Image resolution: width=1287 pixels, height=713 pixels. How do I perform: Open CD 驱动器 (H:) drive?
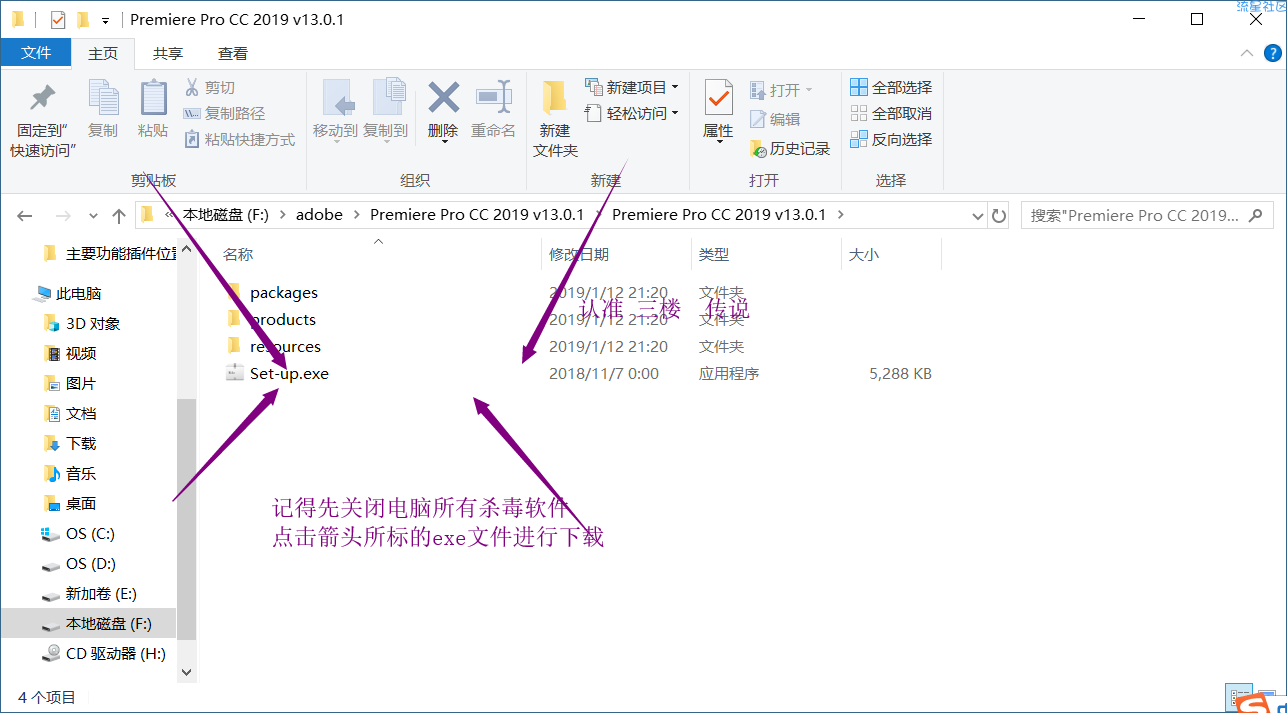click(104, 654)
